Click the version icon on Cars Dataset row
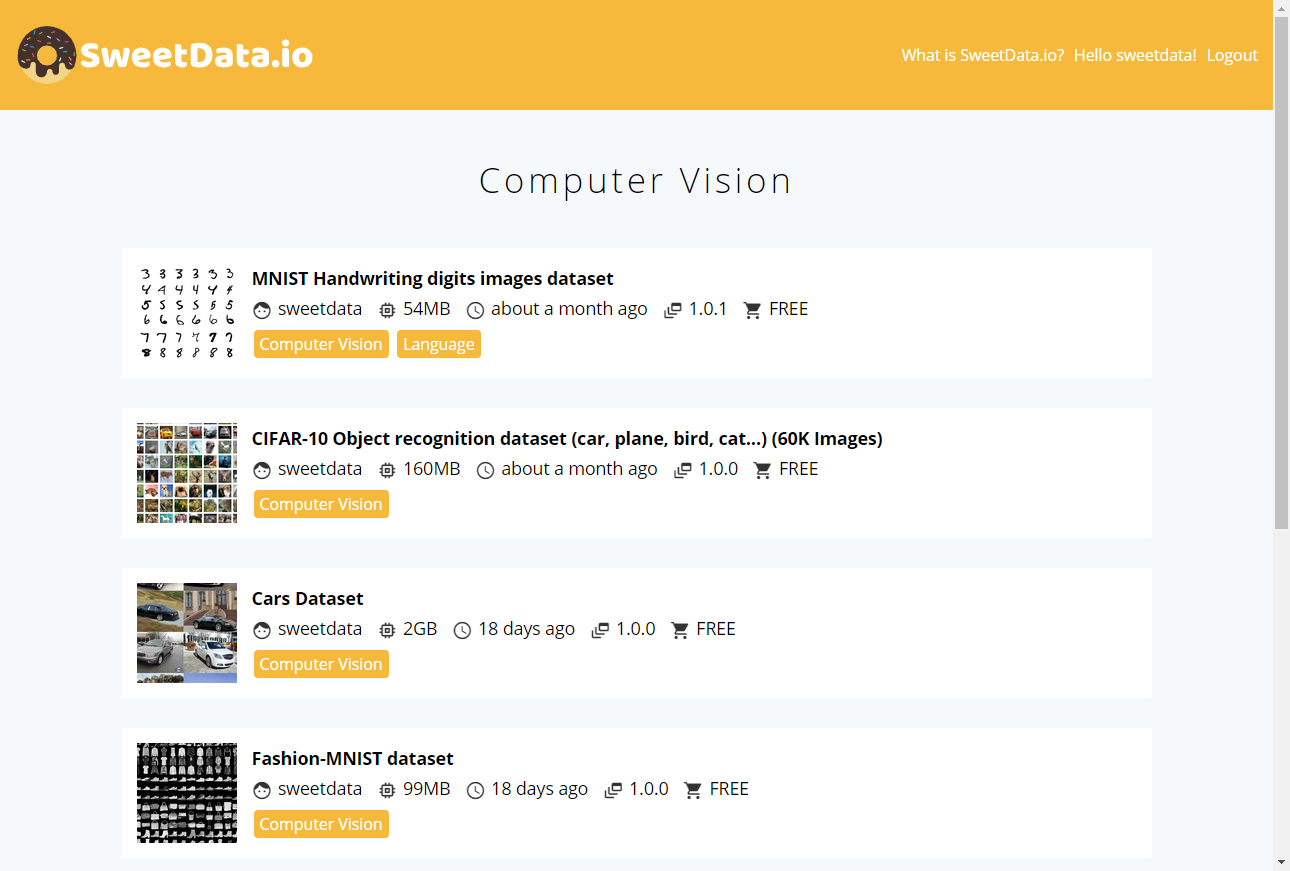 tap(600, 630)
